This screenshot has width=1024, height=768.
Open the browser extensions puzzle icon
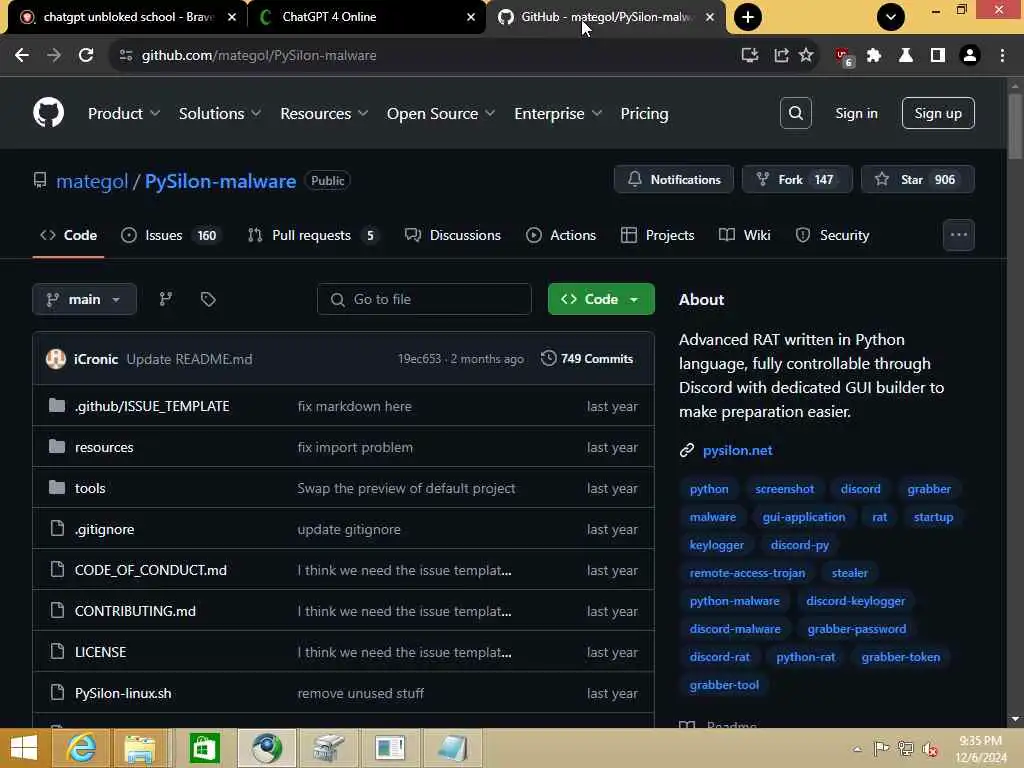pyautogui.click(x=874, y=56)
